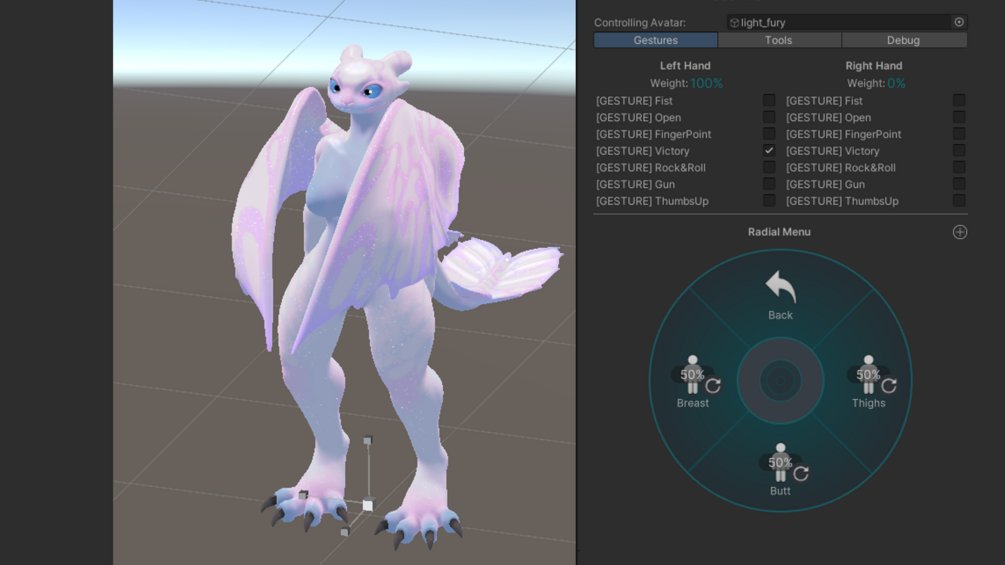Open the Debug tab
The image size is (1005, 565).
904,40
